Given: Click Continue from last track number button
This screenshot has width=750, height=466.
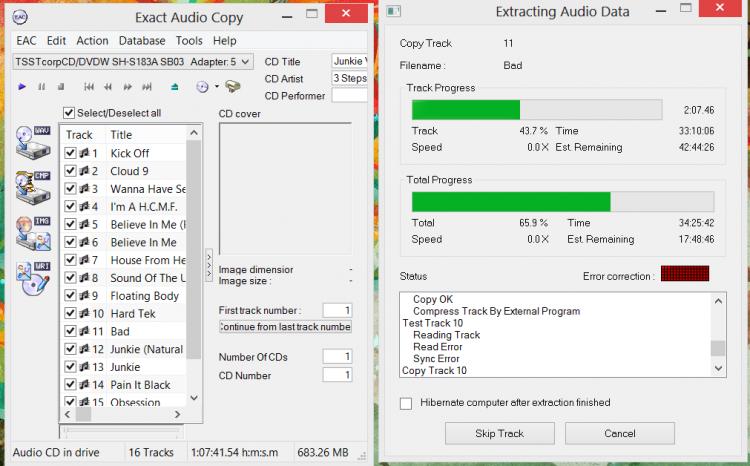Looking at the screenshot, I should click(x=285, y=327).
